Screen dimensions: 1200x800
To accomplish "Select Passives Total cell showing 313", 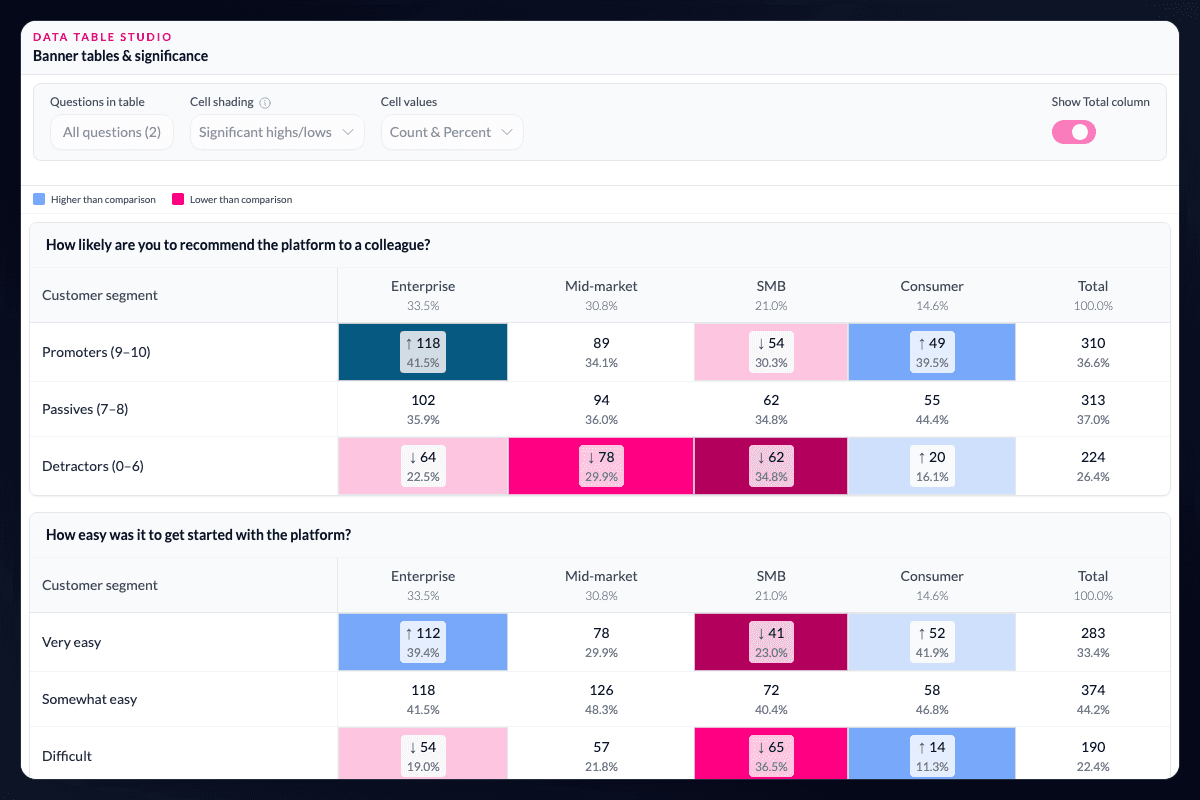I will coord(1093,409).
